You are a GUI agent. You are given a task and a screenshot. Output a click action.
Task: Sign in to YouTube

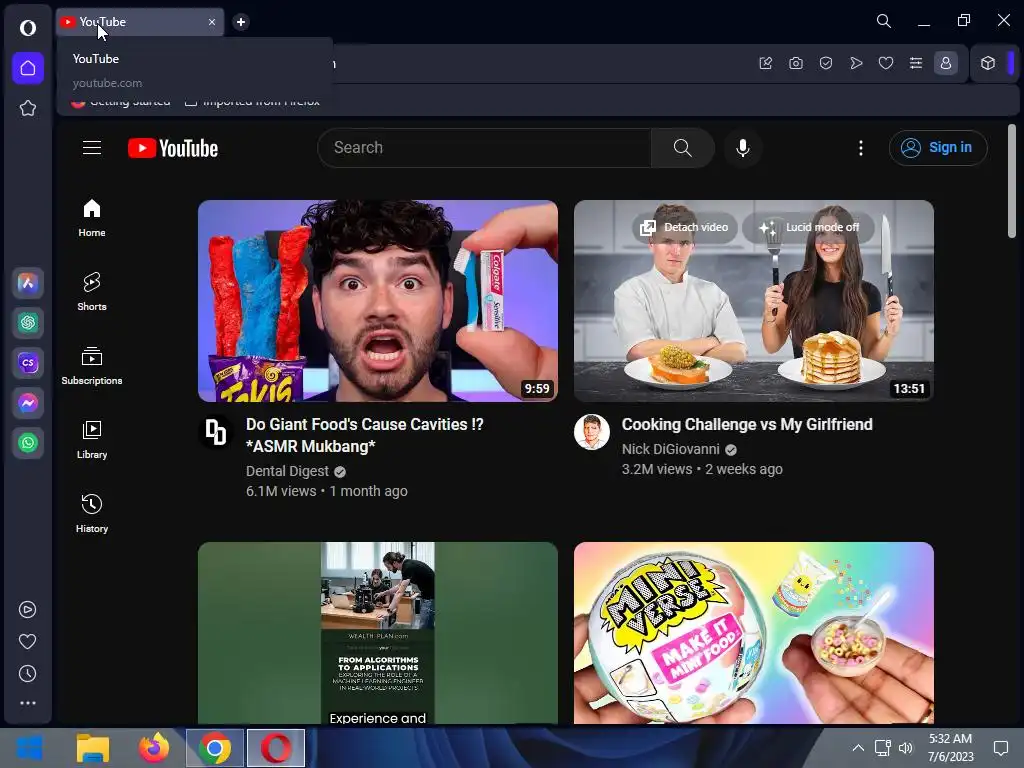point(938,148)
